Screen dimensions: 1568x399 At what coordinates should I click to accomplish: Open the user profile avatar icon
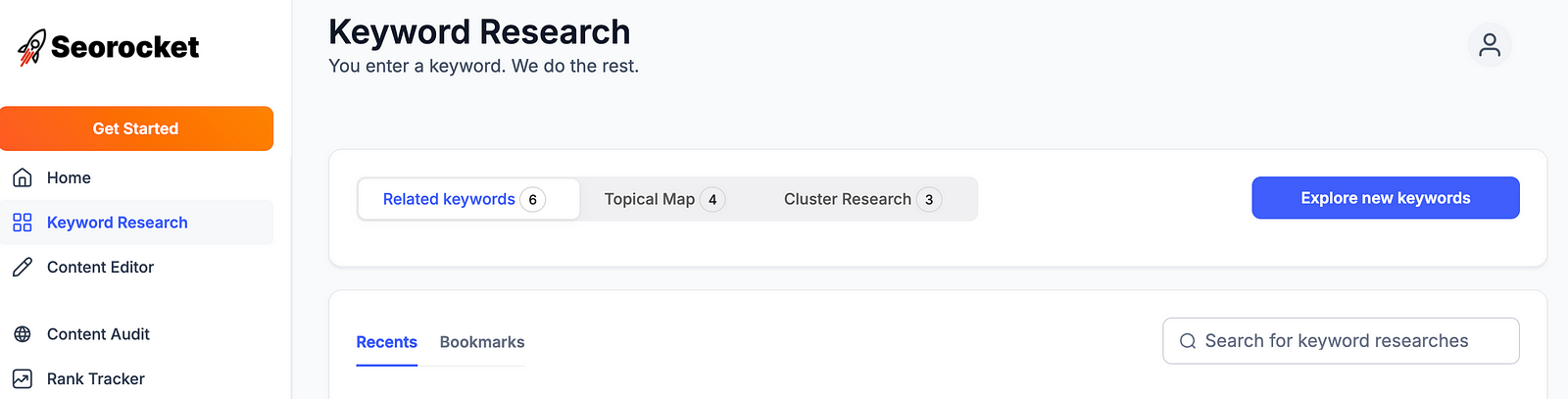coord(1489,45)
